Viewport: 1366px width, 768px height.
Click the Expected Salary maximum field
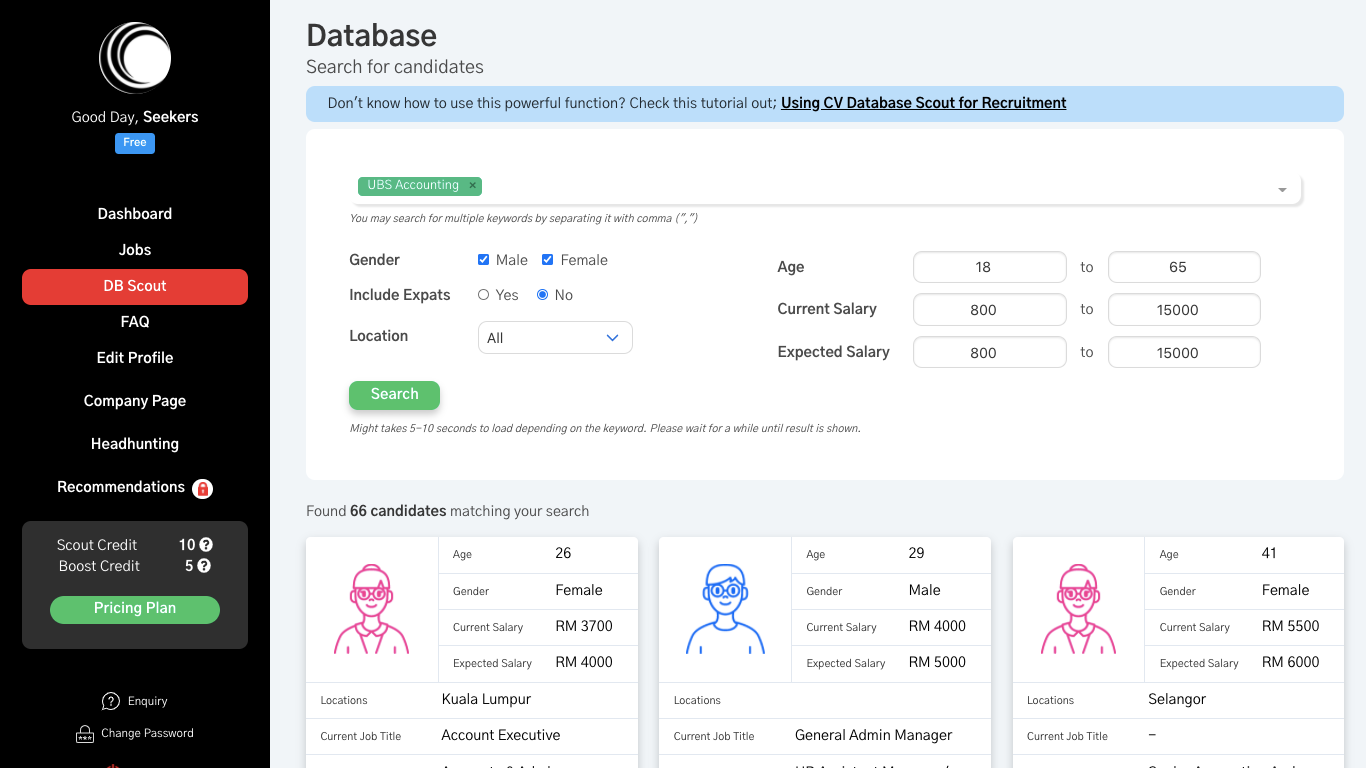1184,352
